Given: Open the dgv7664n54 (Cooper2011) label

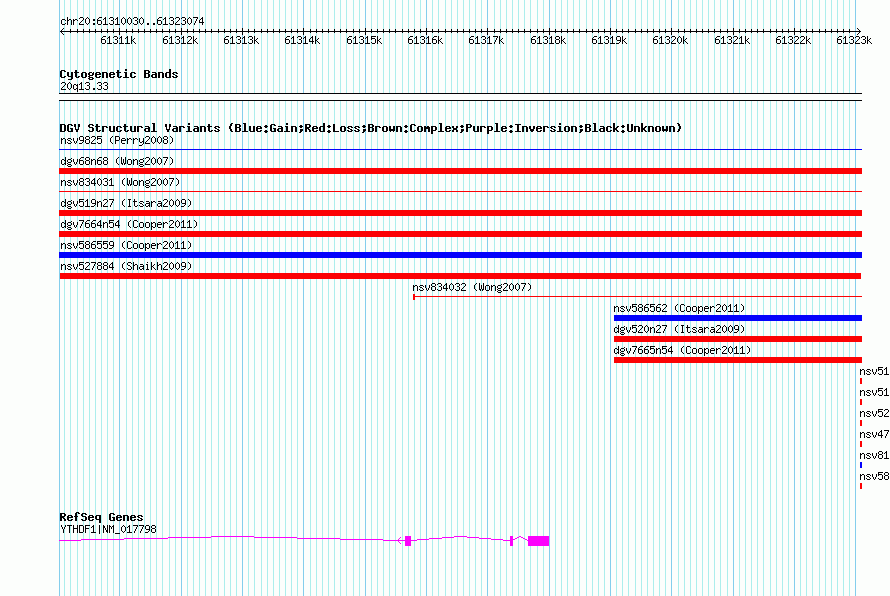Looking at the screenshot, I should click(129, 224).
